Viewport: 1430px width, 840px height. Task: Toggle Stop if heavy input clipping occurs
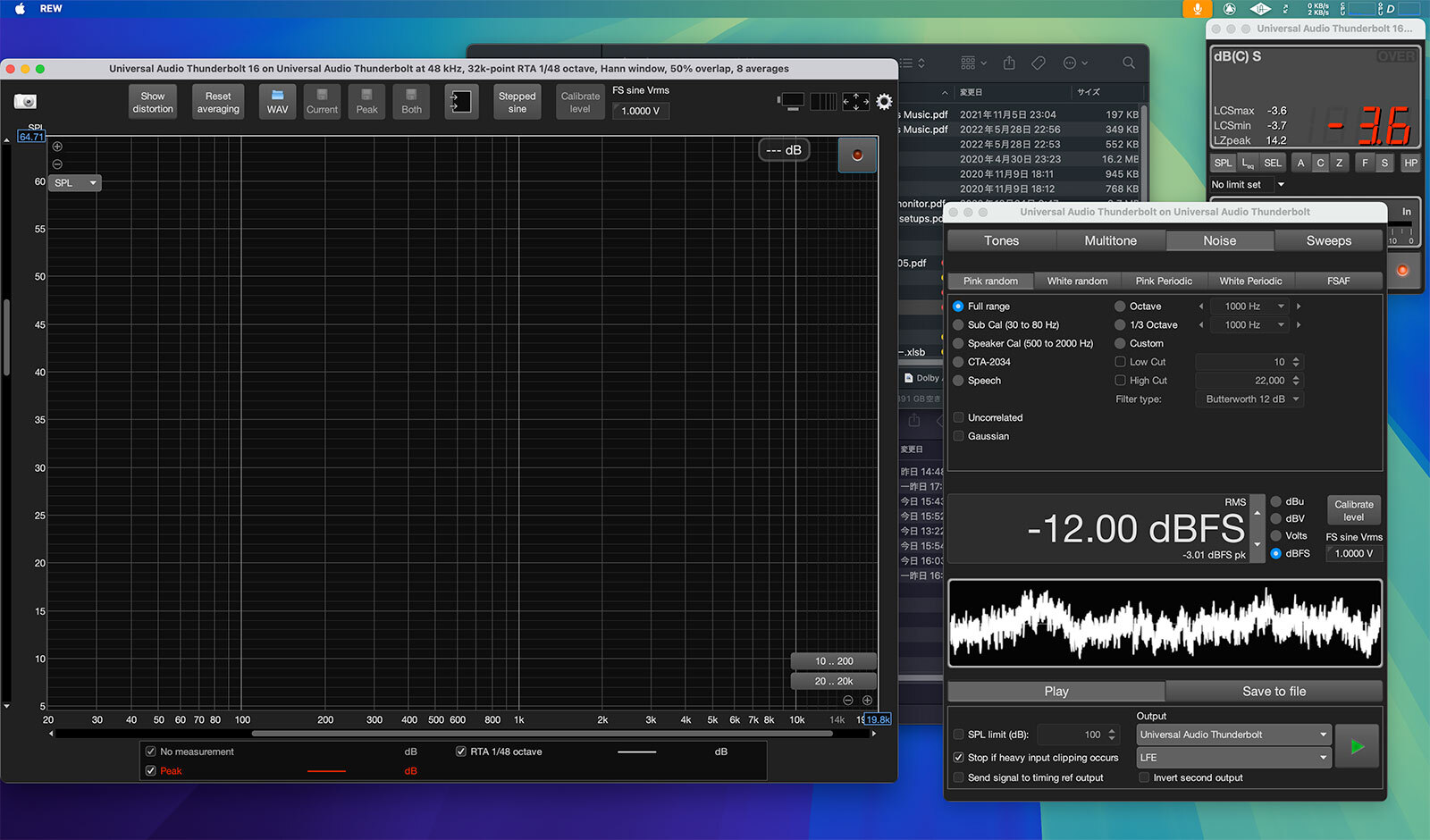[958, 758]
